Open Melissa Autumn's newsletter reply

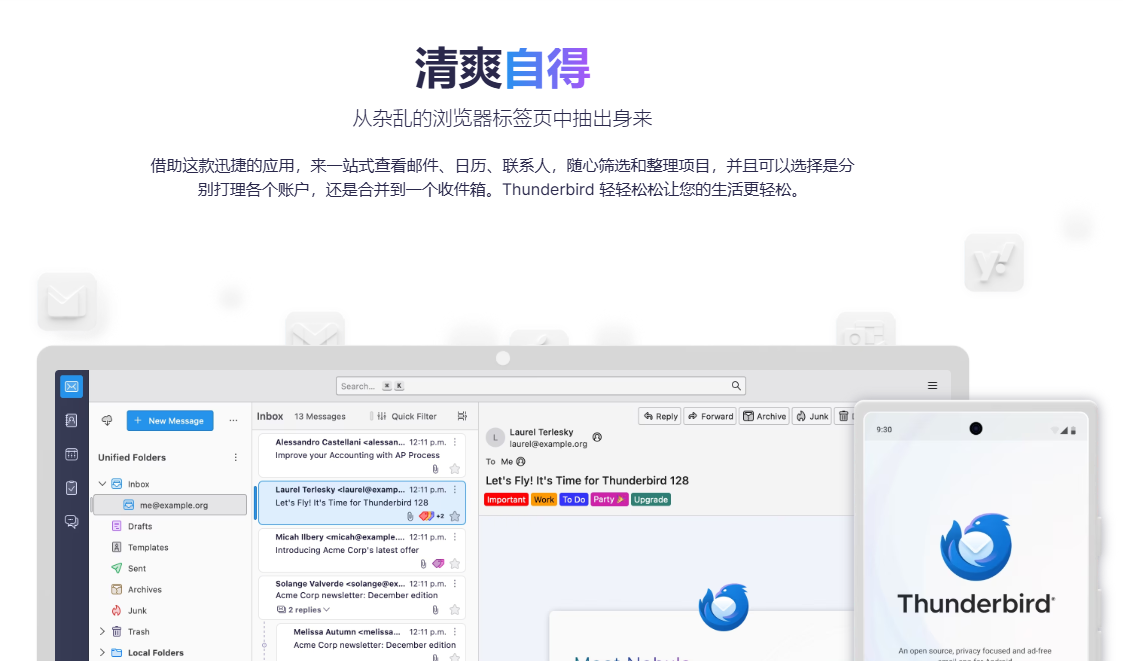(x=370, y=642)
